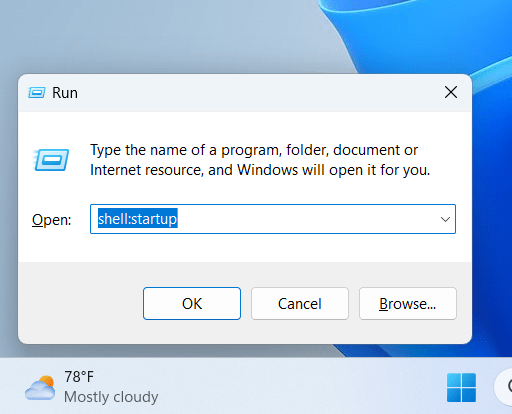Click the "Mostly cloudy" weather text
Screen dimensions: 512x414
(x=111, y=397)
